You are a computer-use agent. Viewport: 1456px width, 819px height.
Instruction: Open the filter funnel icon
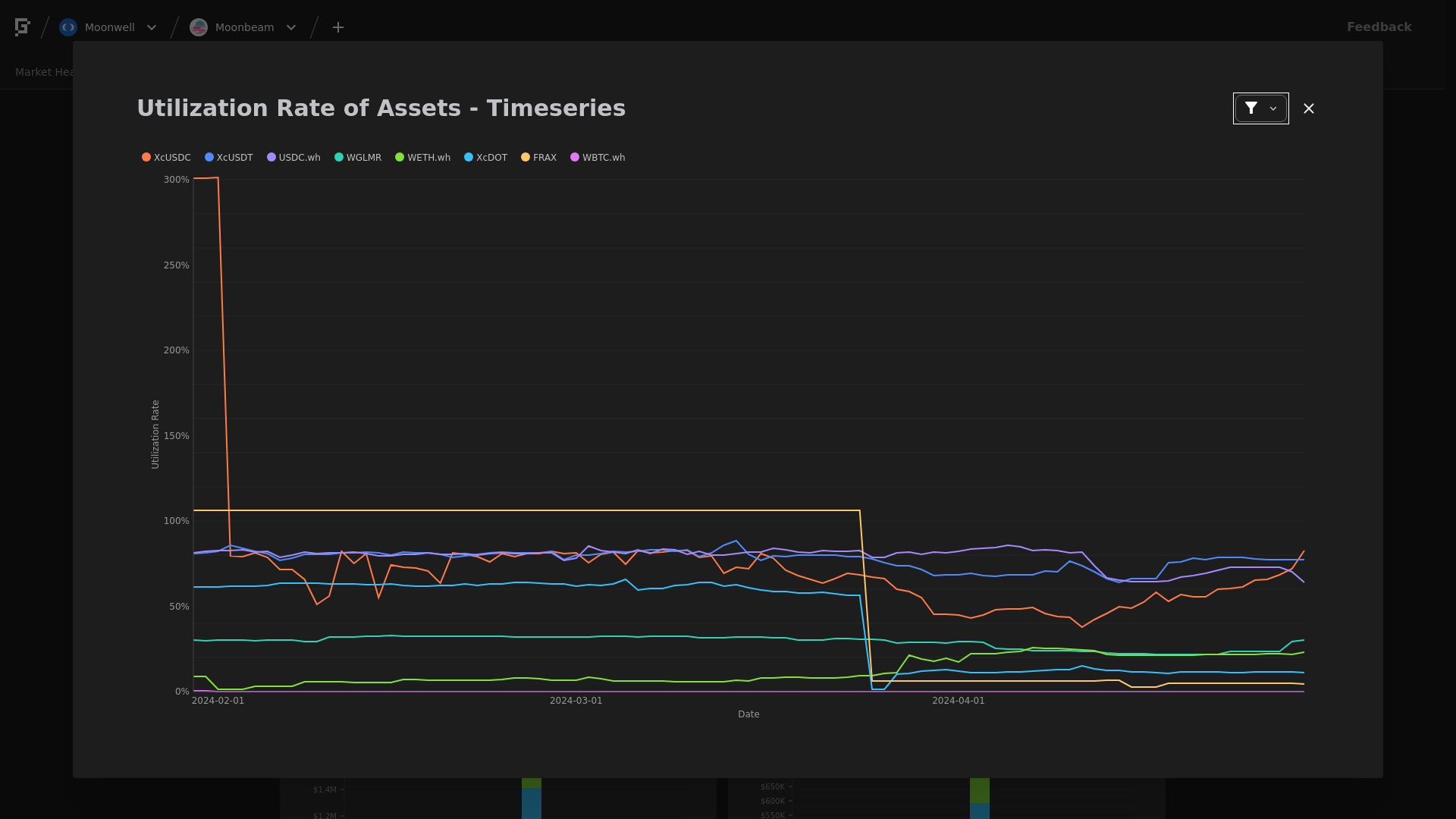1251,108
